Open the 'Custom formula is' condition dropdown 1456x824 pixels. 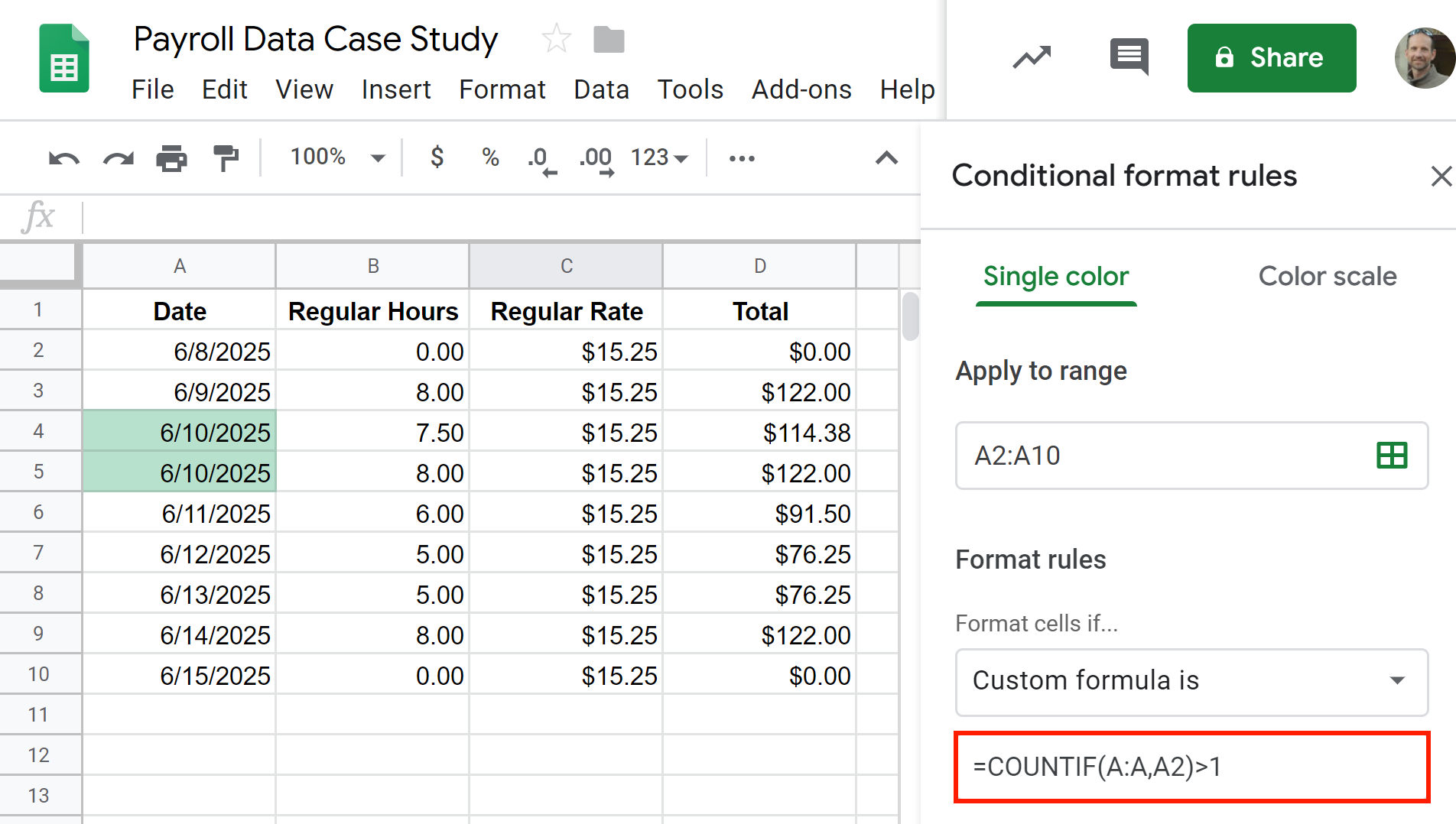point(1191,680)
